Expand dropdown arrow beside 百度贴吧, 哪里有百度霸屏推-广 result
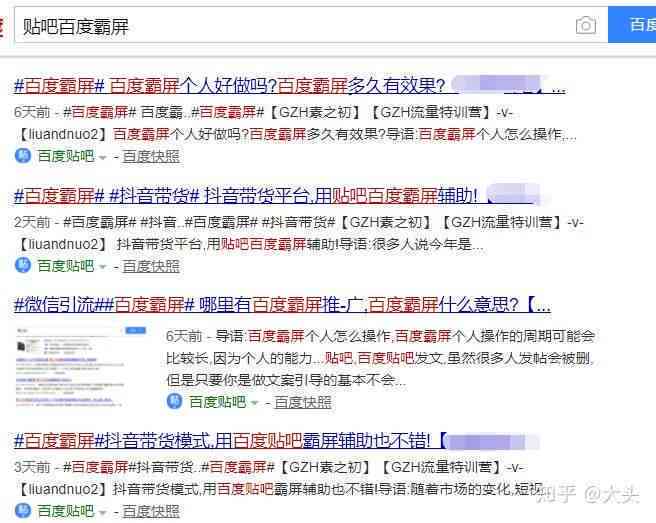Viewport: 656px width, 523px height. pyautogui.click(x=254, y=403)
